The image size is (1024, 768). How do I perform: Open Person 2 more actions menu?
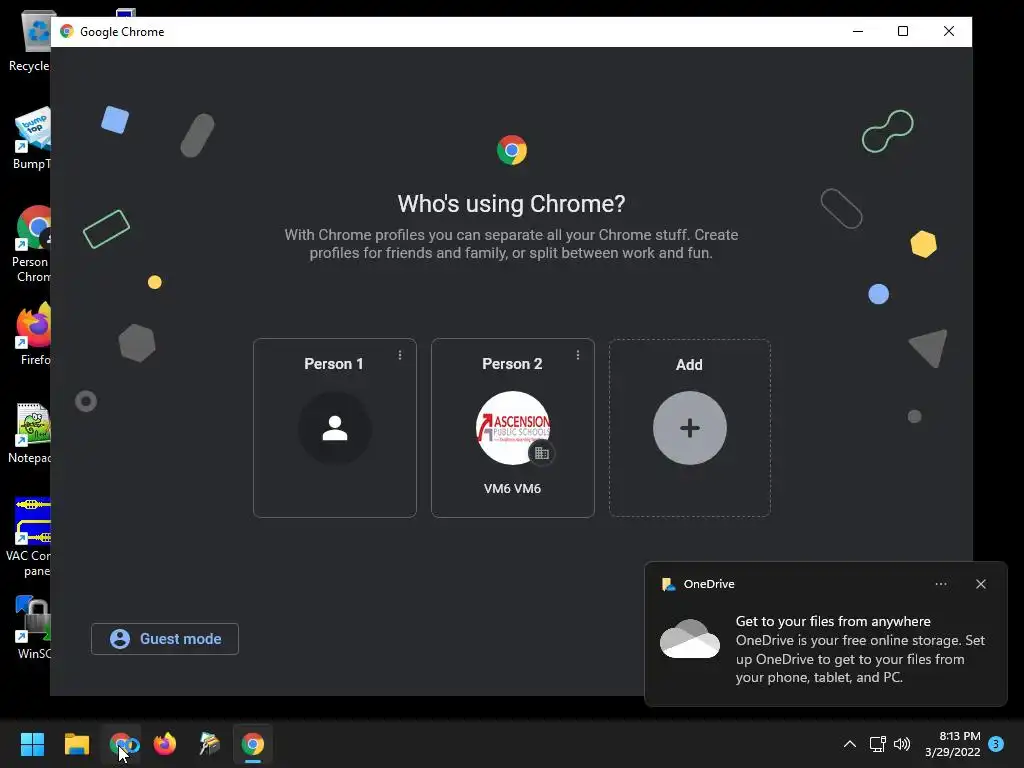(577, 355)
